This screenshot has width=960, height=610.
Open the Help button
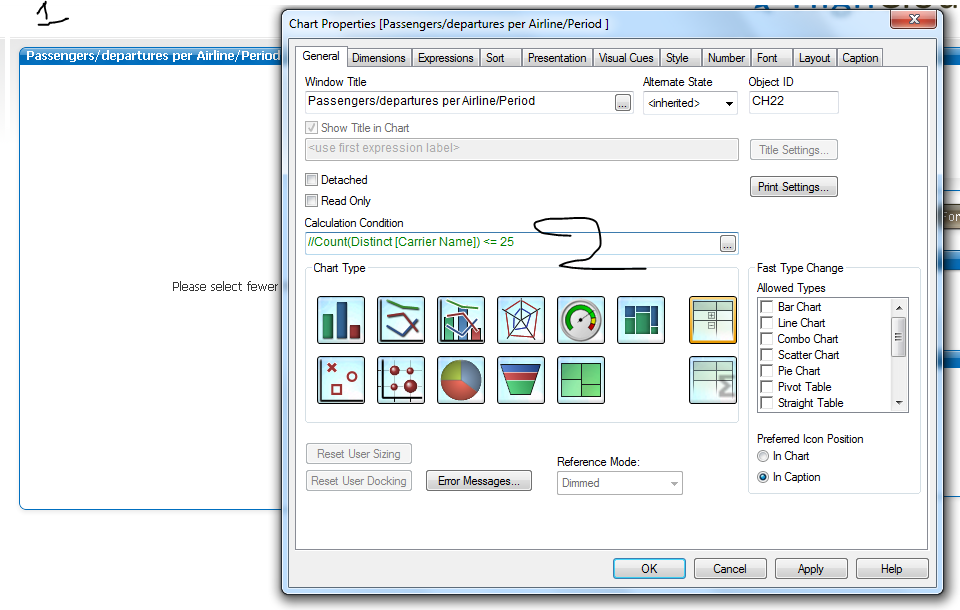(x=891, y=568)
